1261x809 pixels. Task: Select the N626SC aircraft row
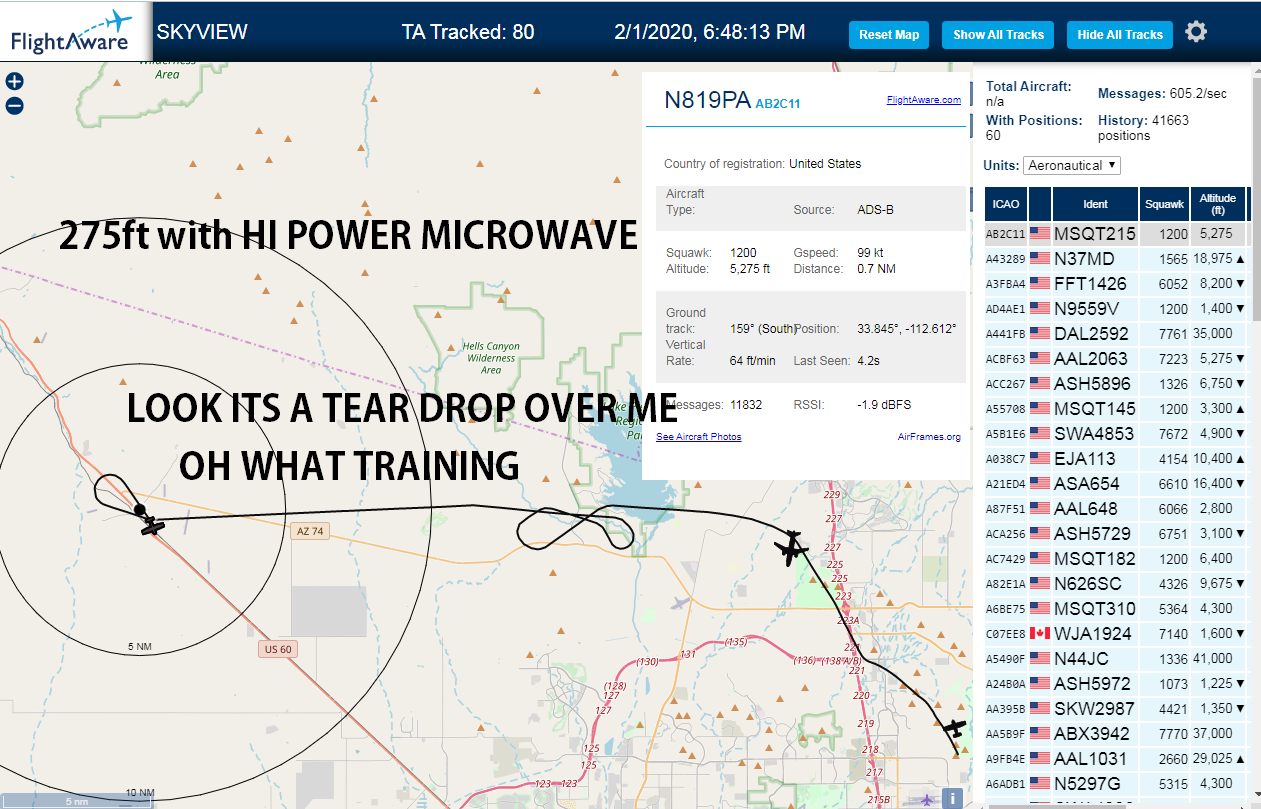1114,583
